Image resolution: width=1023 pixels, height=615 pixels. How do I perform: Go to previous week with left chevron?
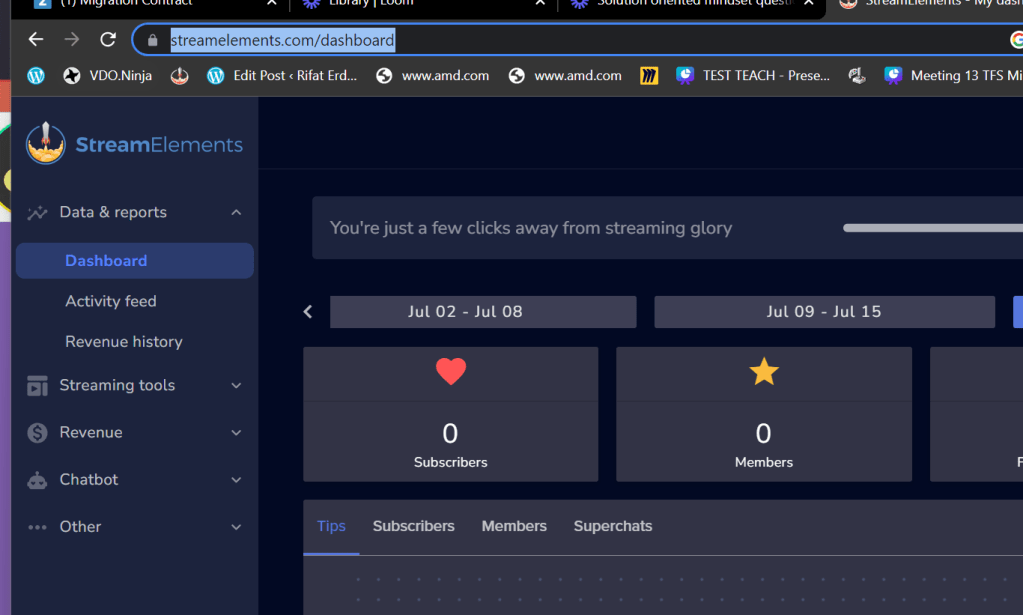[x=308, y=312]
